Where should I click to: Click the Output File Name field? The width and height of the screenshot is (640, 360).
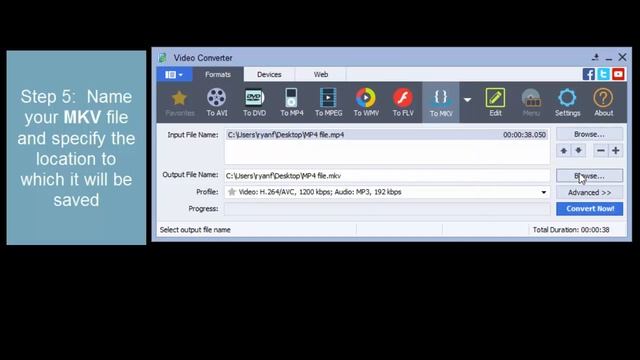click(x=387, y=176)
